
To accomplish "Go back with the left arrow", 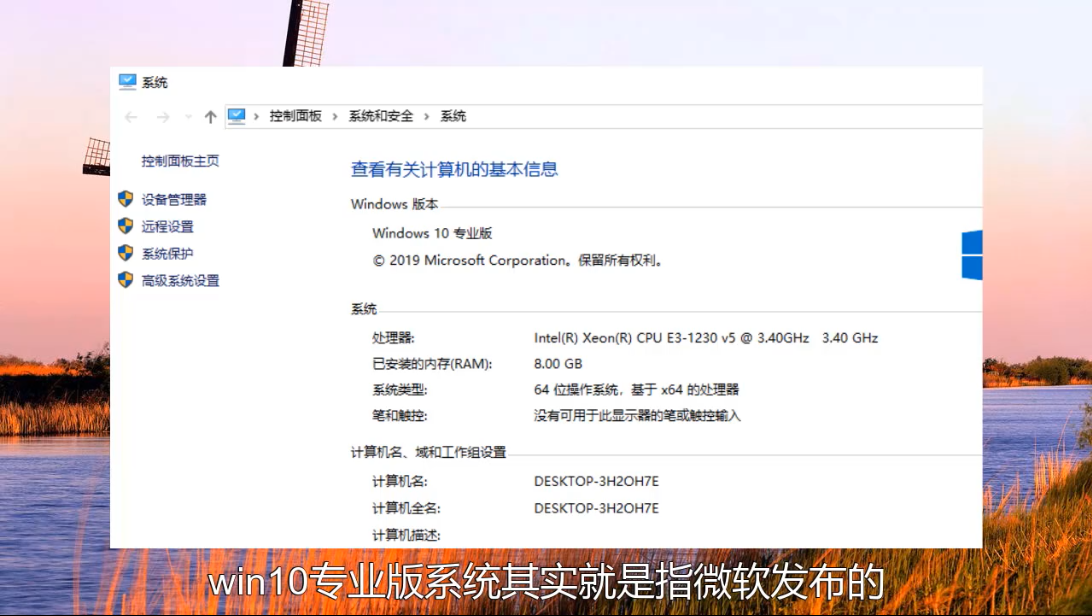I will pos(131,117).
